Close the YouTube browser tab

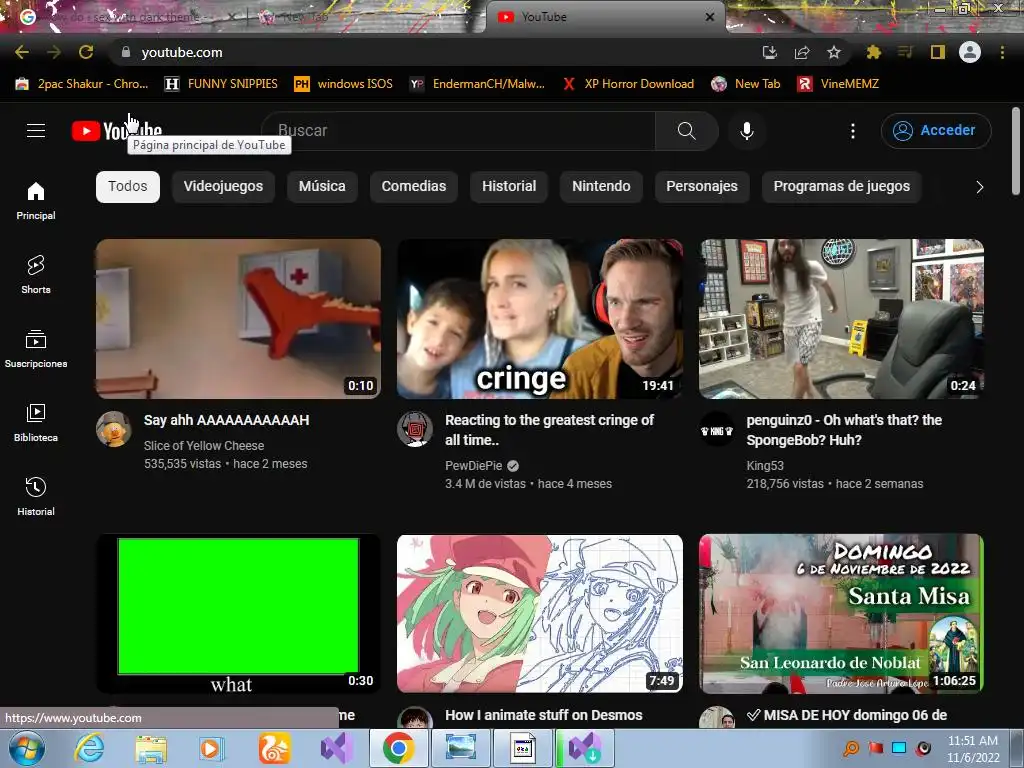[x=710, y=17]
